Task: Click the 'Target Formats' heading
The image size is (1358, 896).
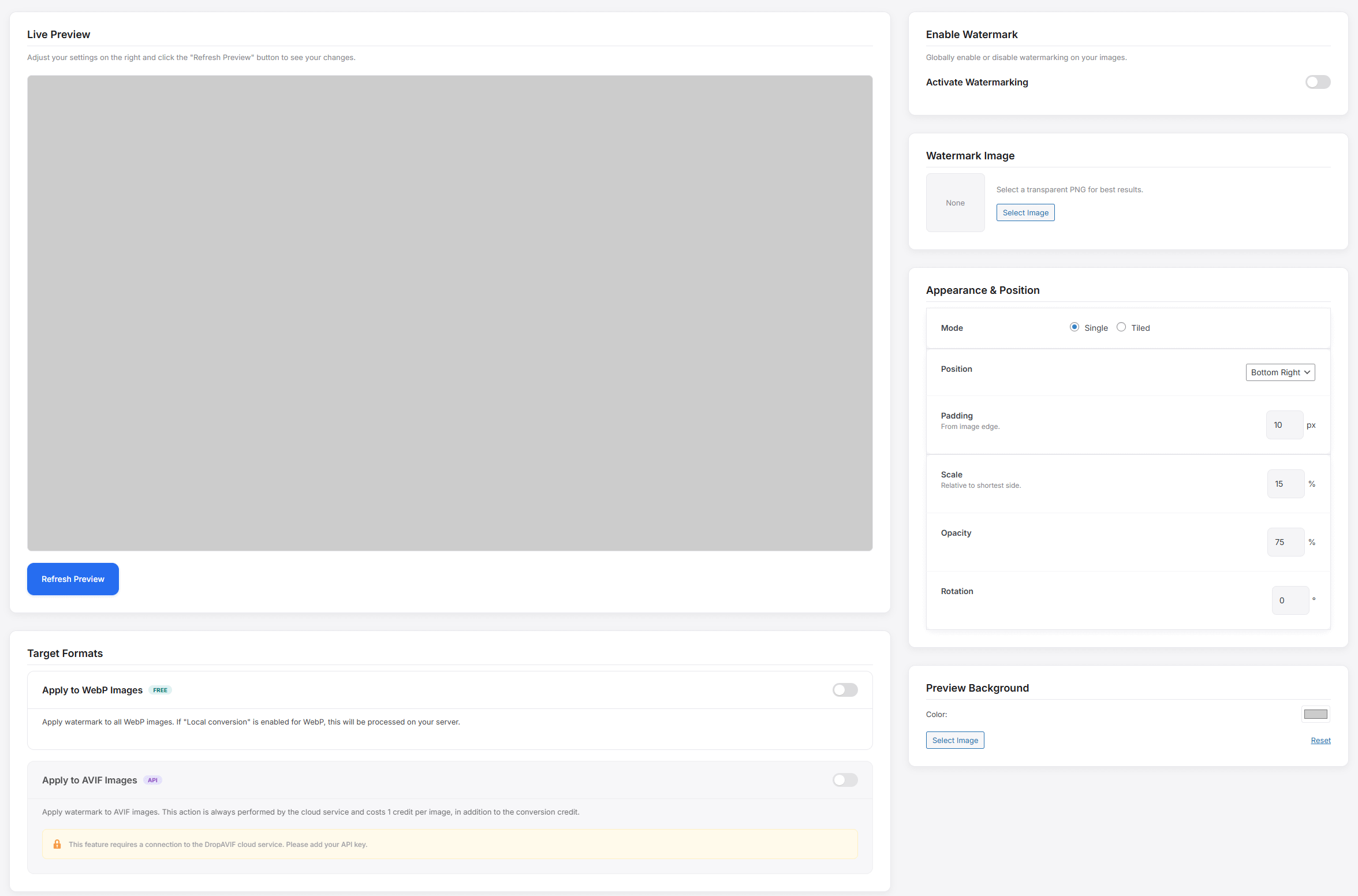Action: tap(65, 654)
